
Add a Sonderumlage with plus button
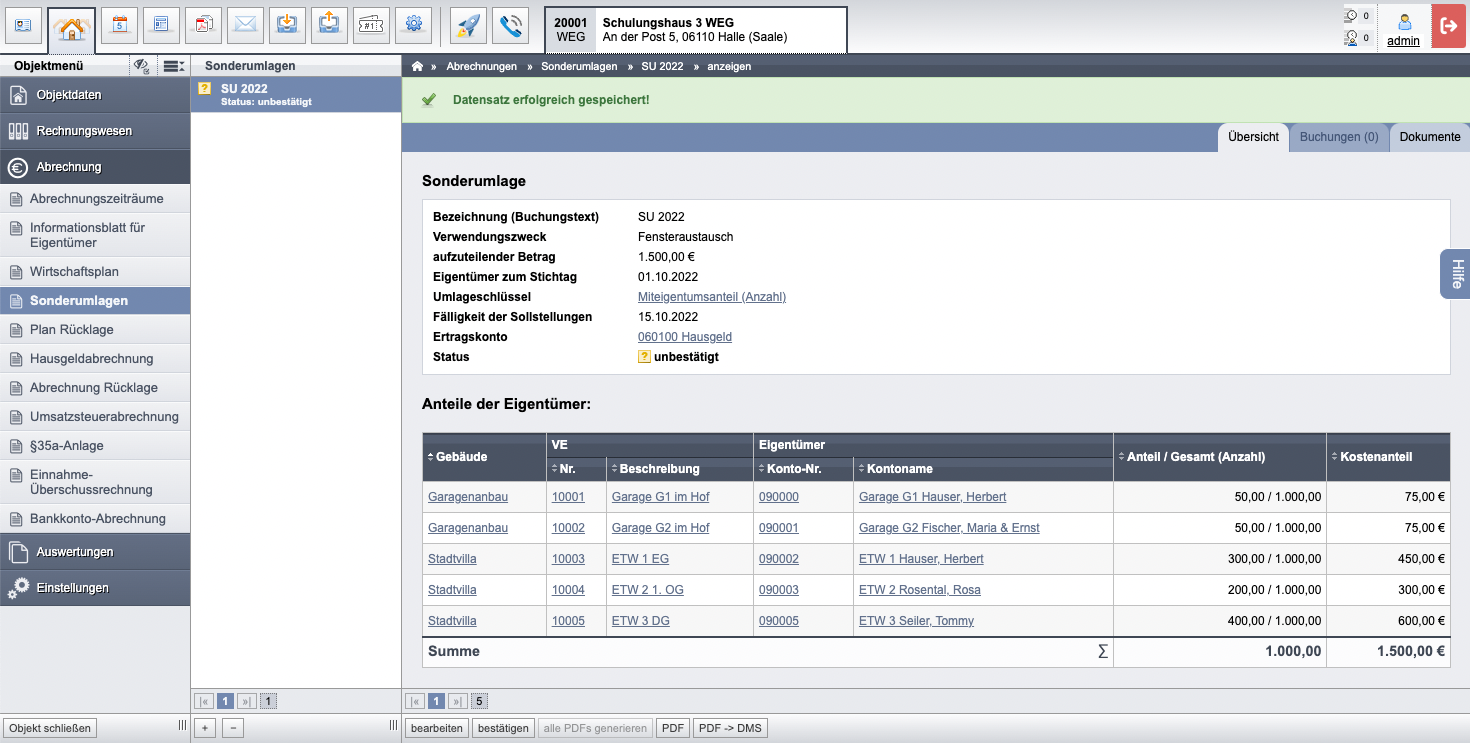pos(205,728)
